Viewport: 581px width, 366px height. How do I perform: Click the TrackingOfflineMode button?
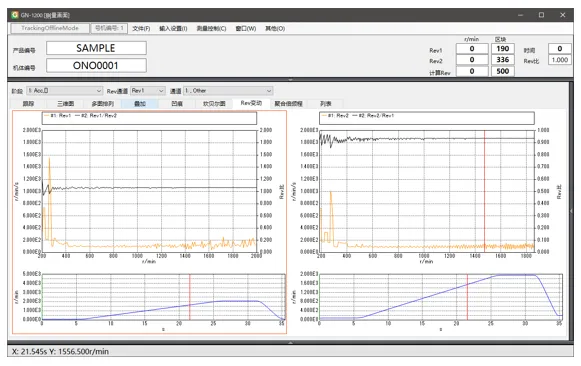50,28
